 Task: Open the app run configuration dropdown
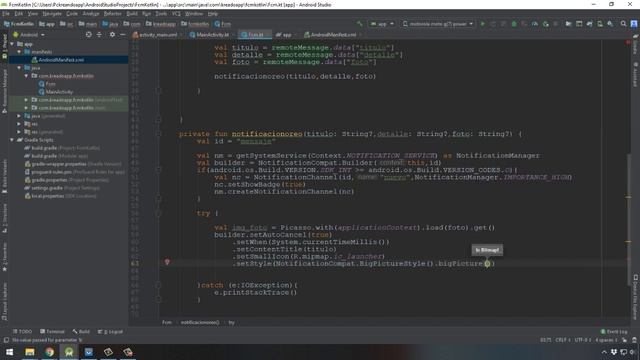[382, 24]
